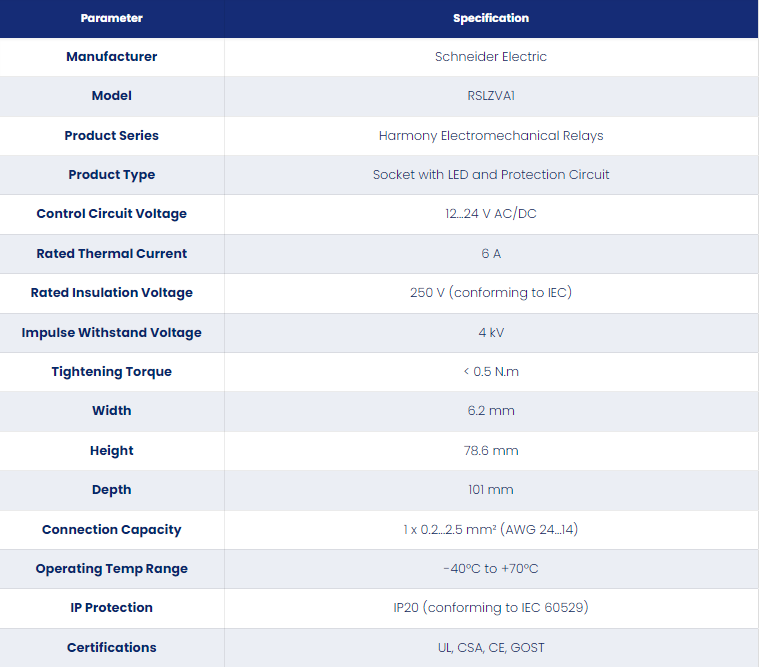Click the '12...24 V AC/DC' value
The width and height of the screenshot is (759, 667).
click(491, 214)
